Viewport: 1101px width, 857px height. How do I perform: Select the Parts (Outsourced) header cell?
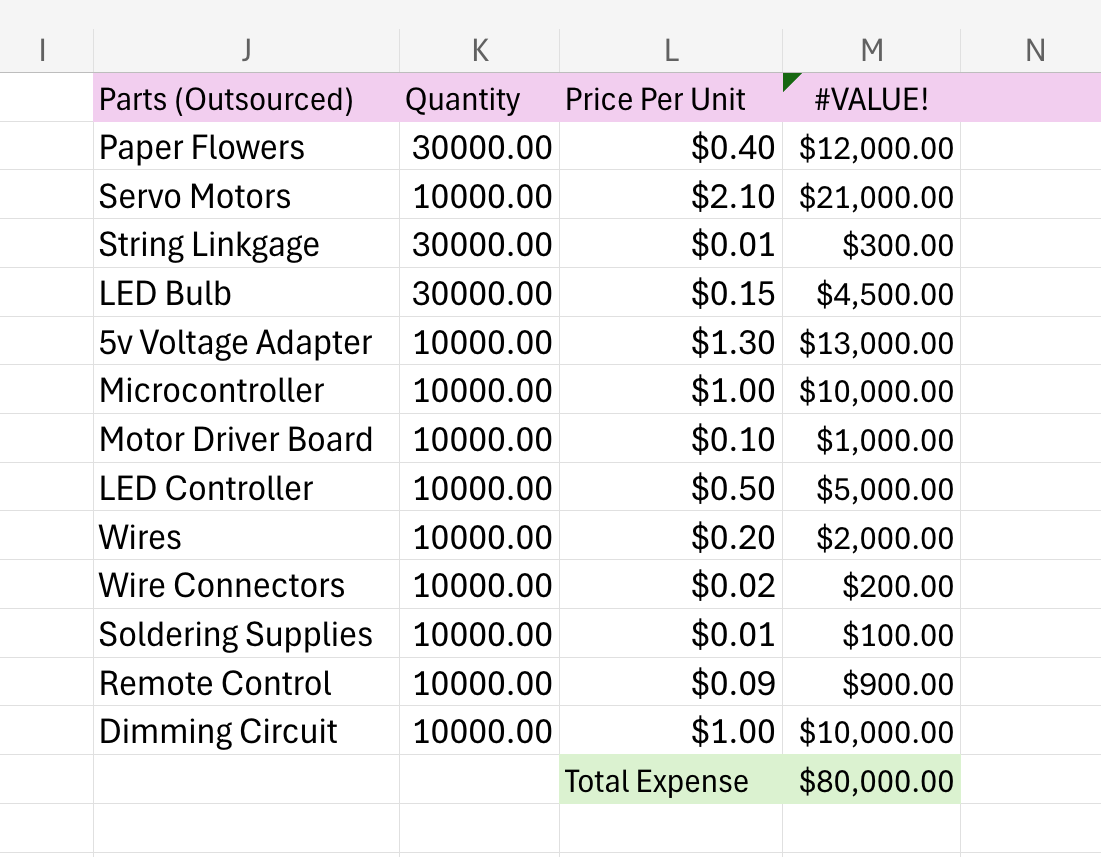pos(226,99)
